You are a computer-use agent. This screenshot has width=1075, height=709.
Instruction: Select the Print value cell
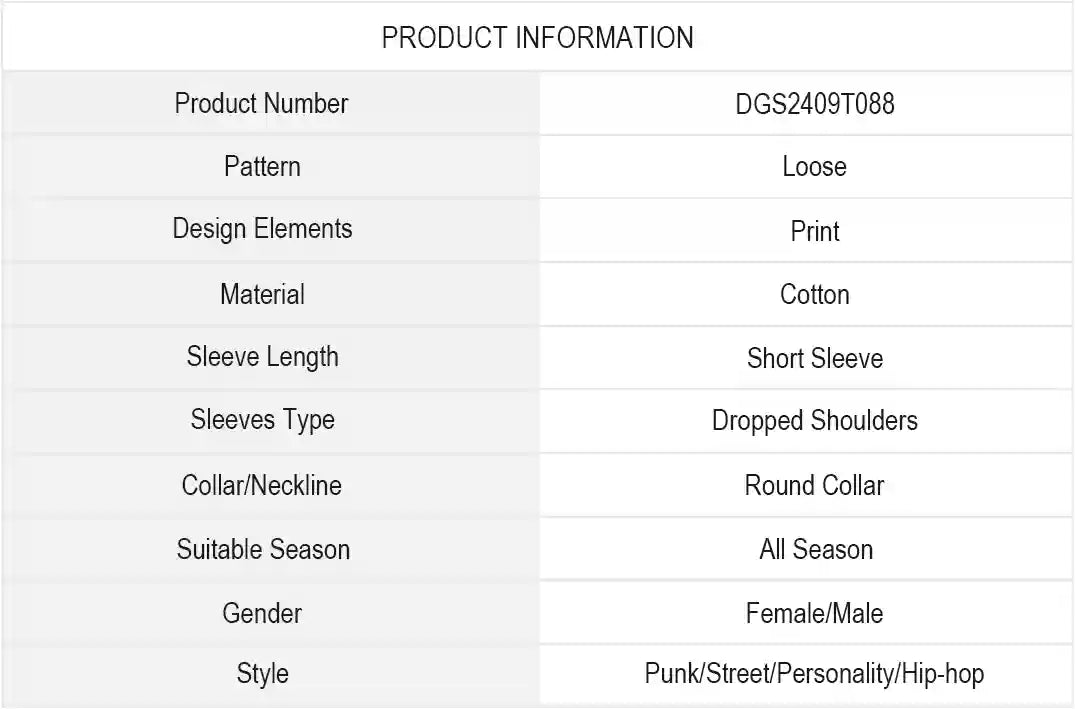click(x=814, y=231)
